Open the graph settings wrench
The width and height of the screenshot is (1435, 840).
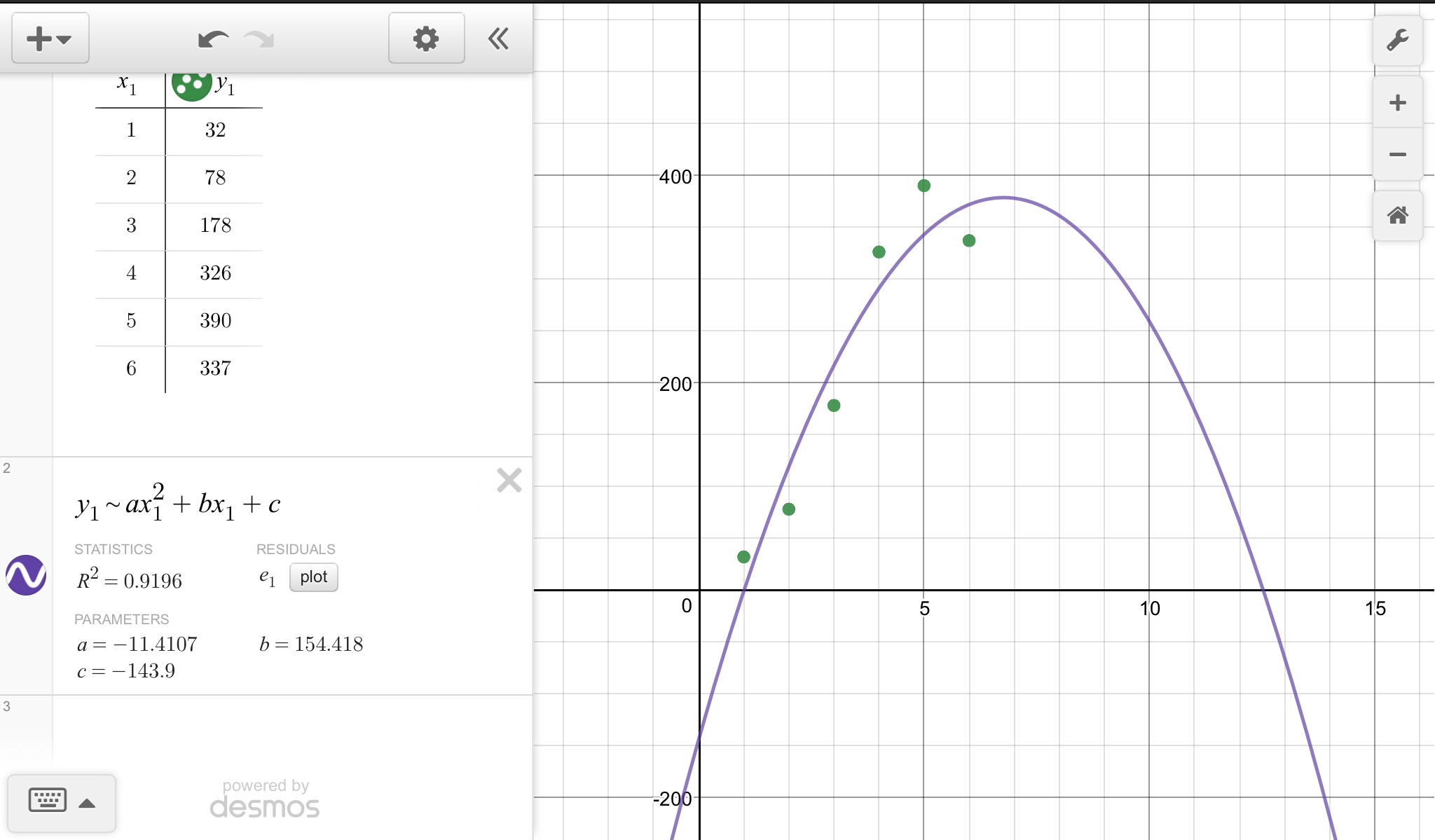pyautogui.click(x=1397, y=40)
